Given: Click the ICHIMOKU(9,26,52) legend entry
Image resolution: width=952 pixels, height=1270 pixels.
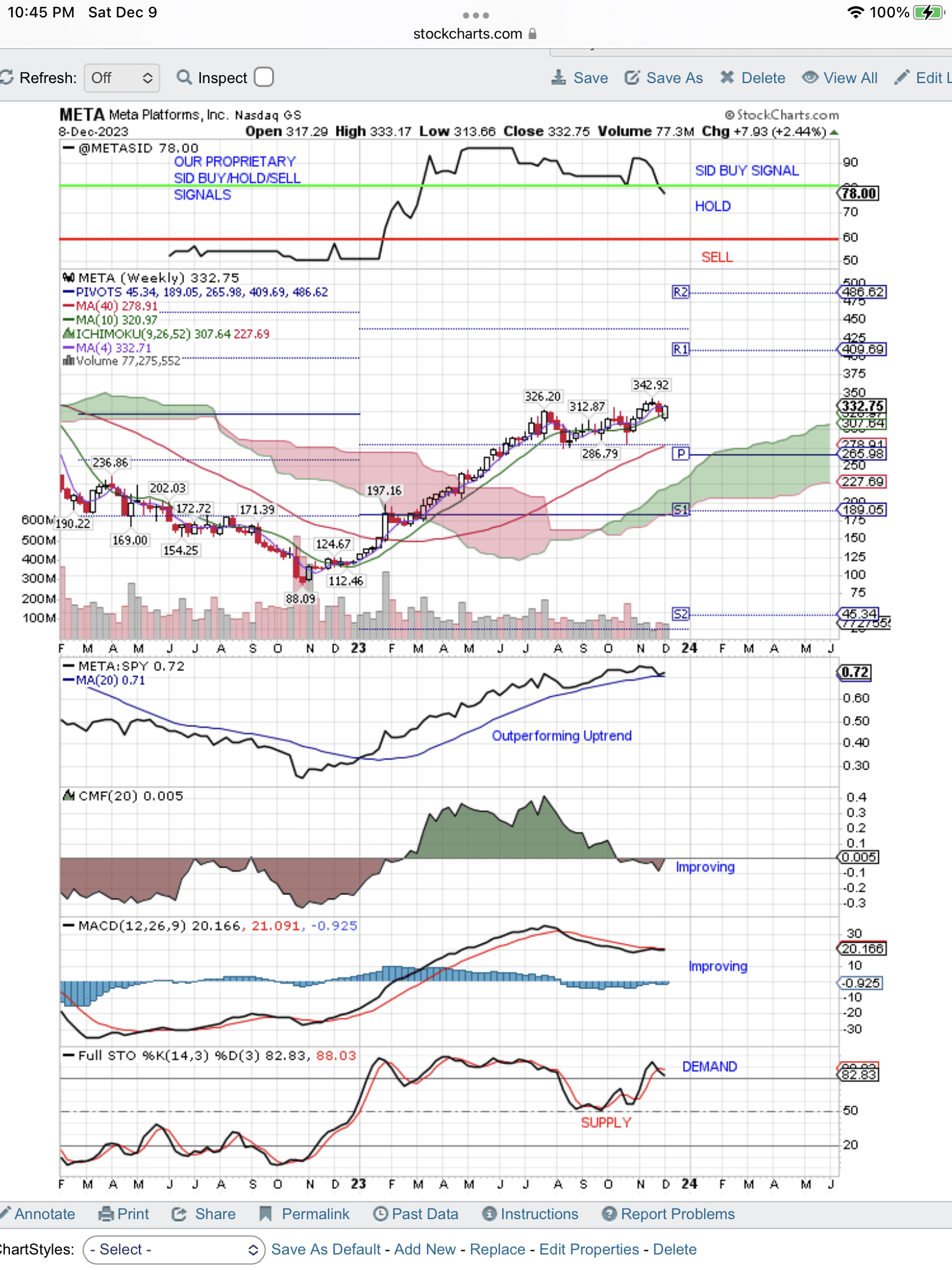Looking at the screenshot, I should [x=166, y=334].
